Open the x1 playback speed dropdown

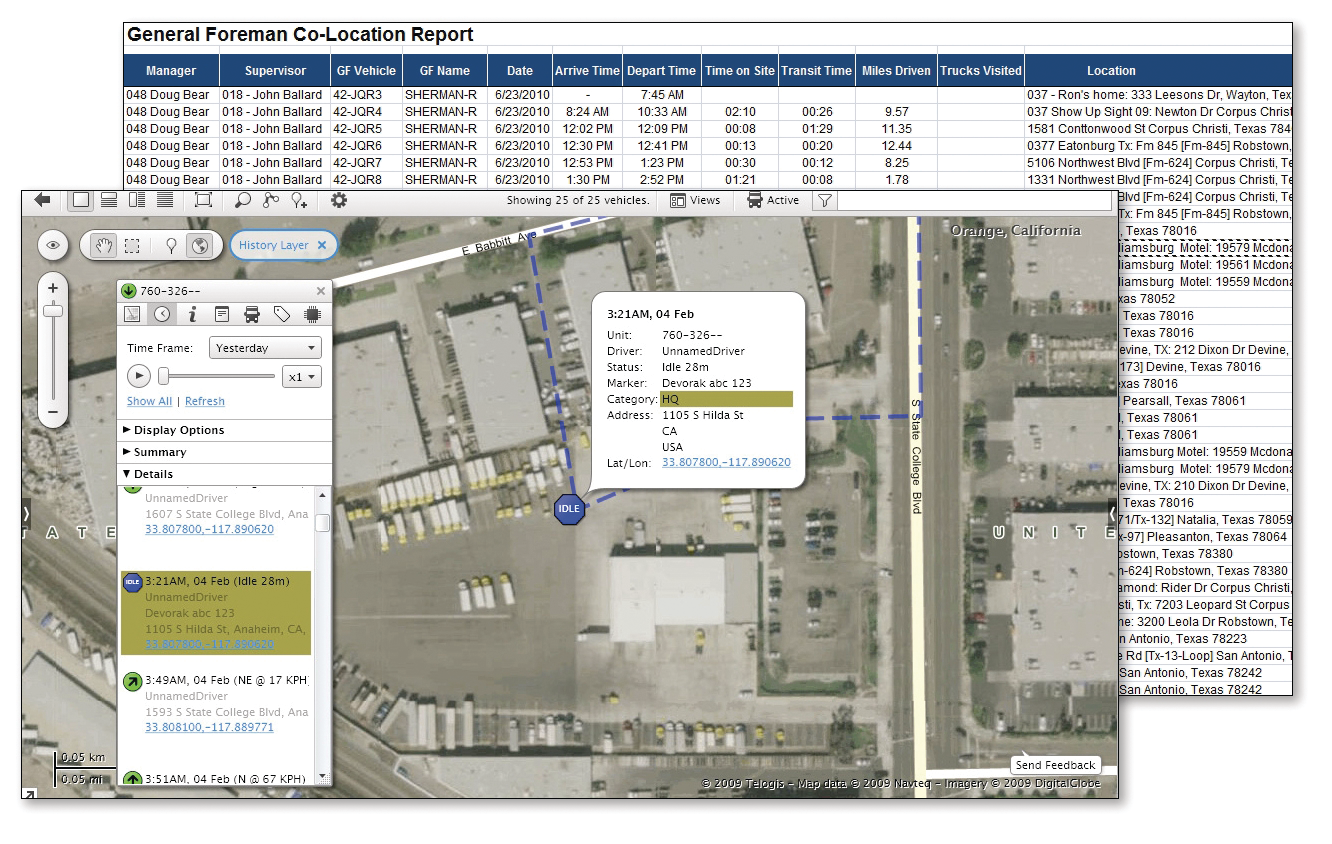301,376
